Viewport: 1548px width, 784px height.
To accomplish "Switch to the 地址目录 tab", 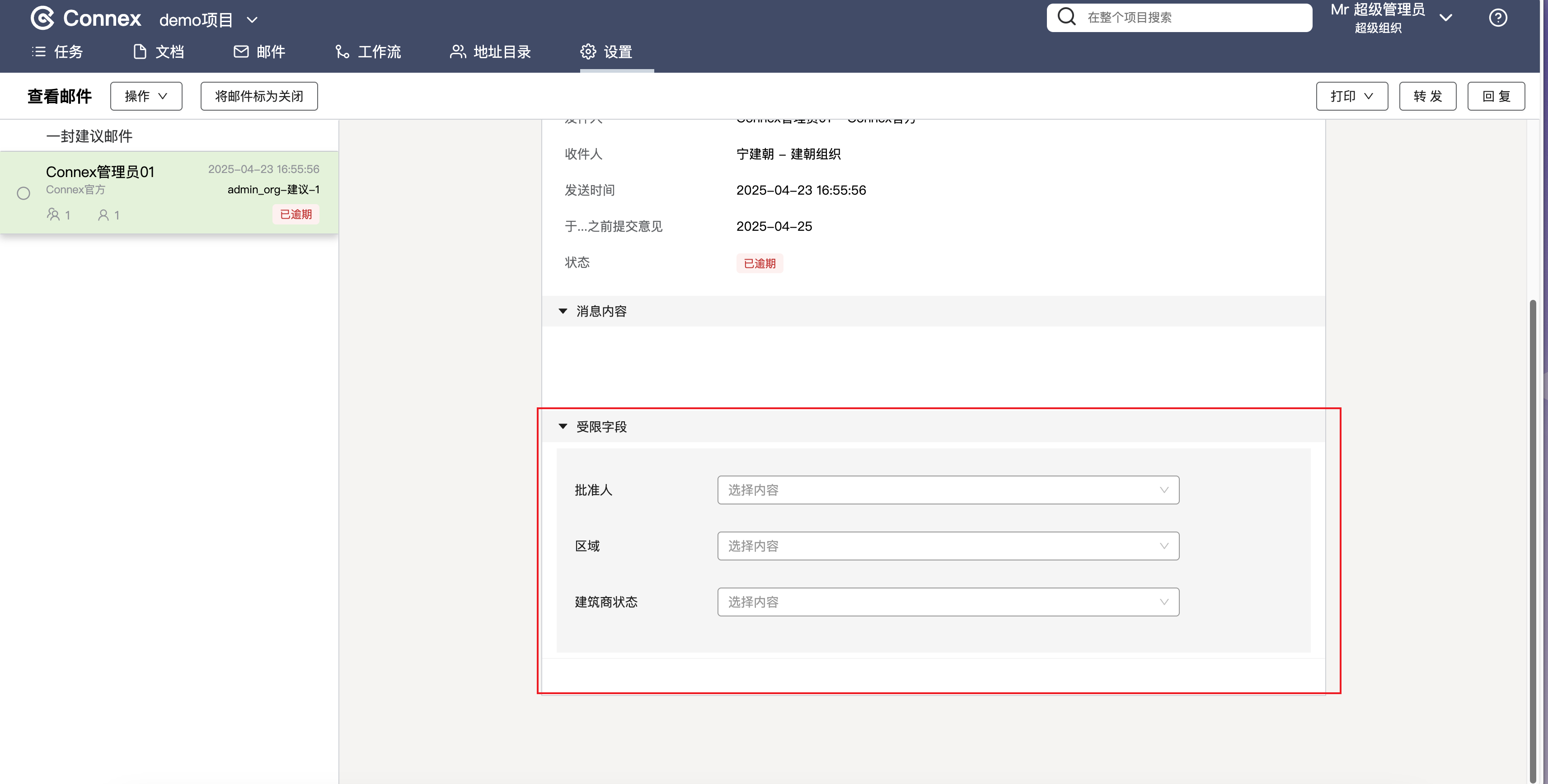I will pos(490,51).
